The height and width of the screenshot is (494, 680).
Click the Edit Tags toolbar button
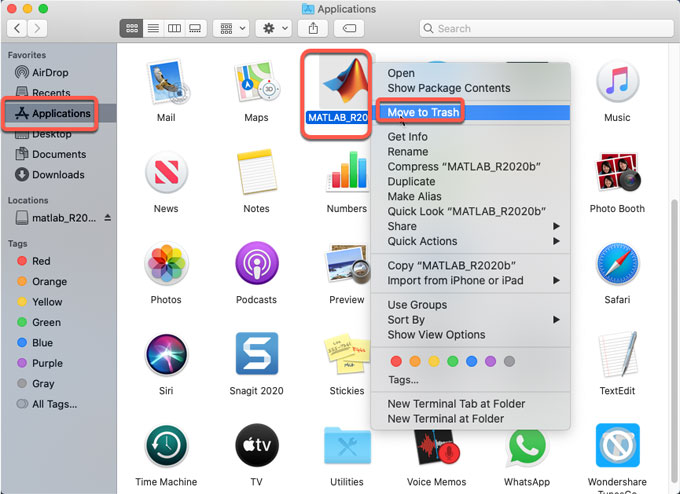click(x=349, y=29)
